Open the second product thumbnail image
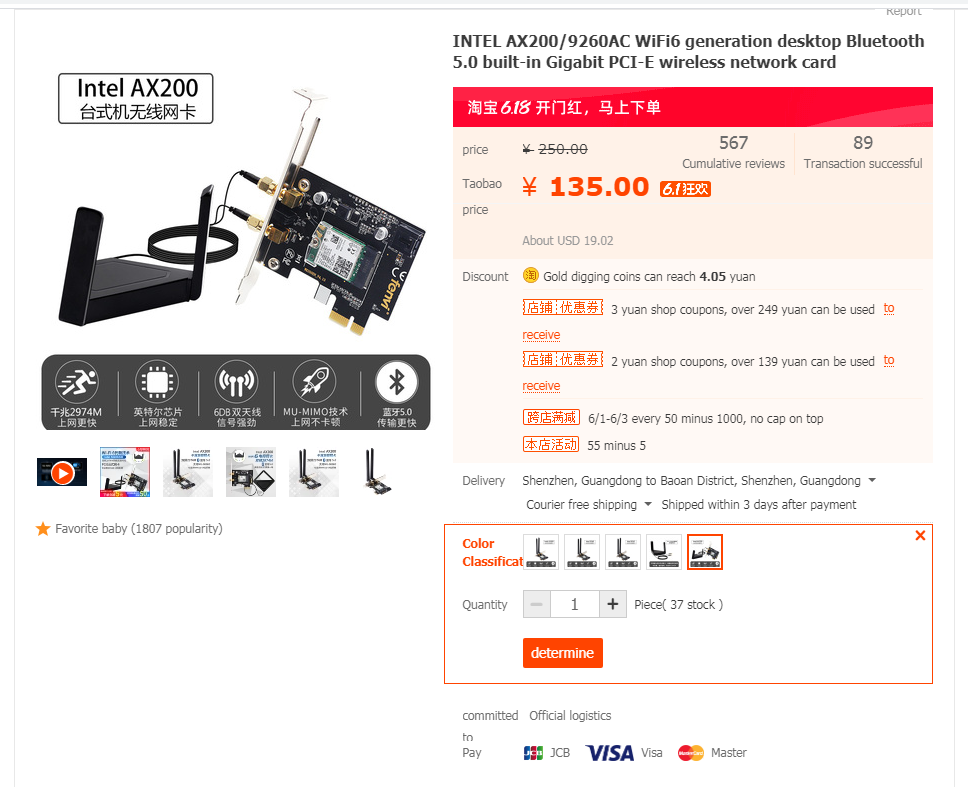This screenshot has width=968, height=787. point(125,472)
